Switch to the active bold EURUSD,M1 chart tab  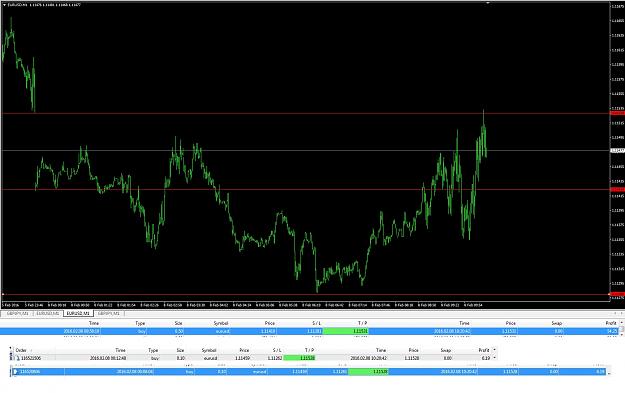pos(78,314)
